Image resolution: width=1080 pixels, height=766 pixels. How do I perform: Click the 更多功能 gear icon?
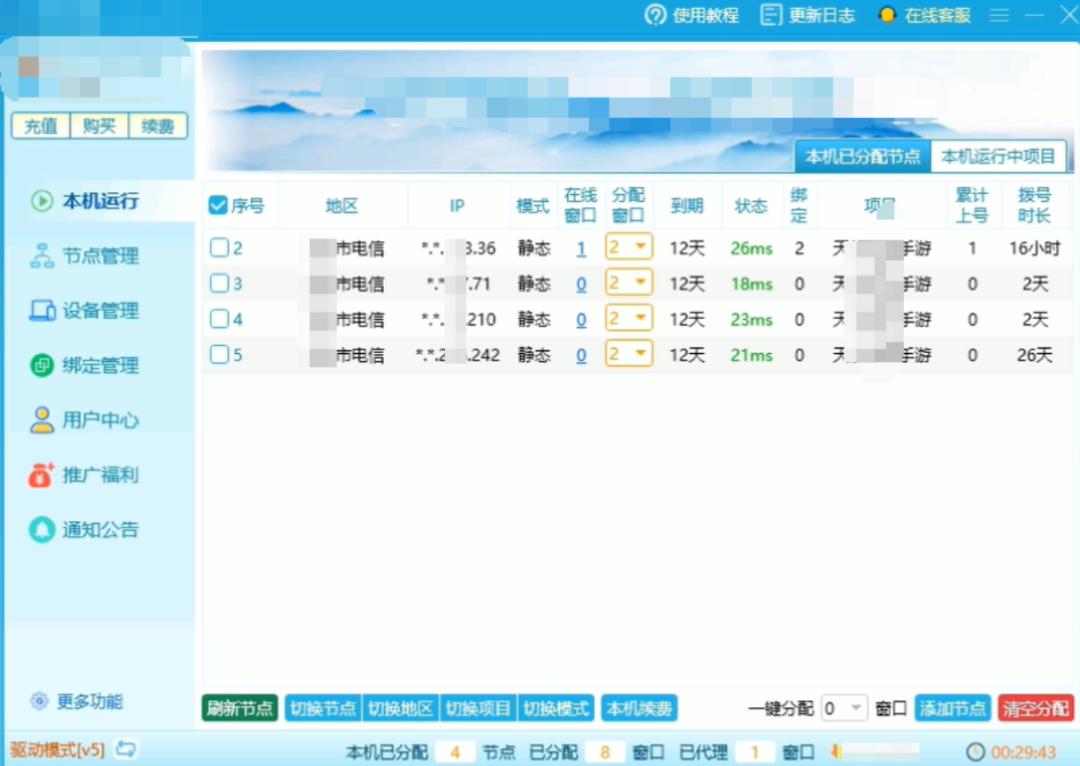pyautogui.click(x=39, y=701)
